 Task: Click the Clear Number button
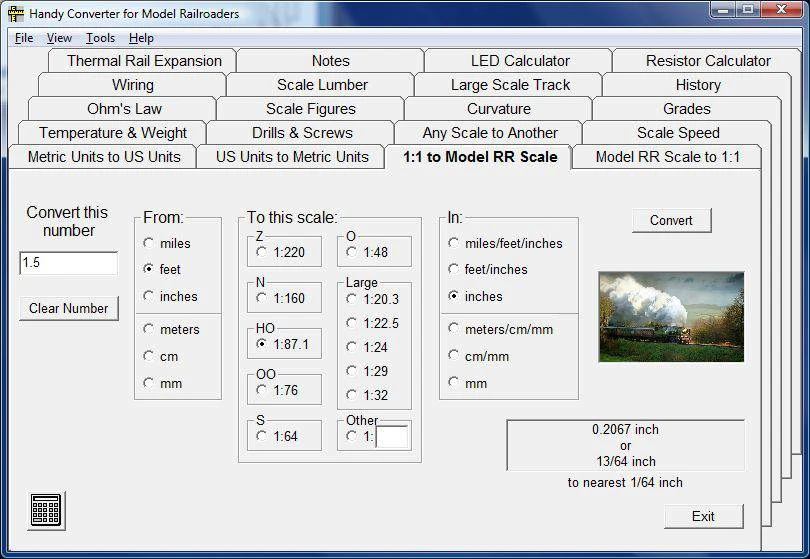point(69,308)
